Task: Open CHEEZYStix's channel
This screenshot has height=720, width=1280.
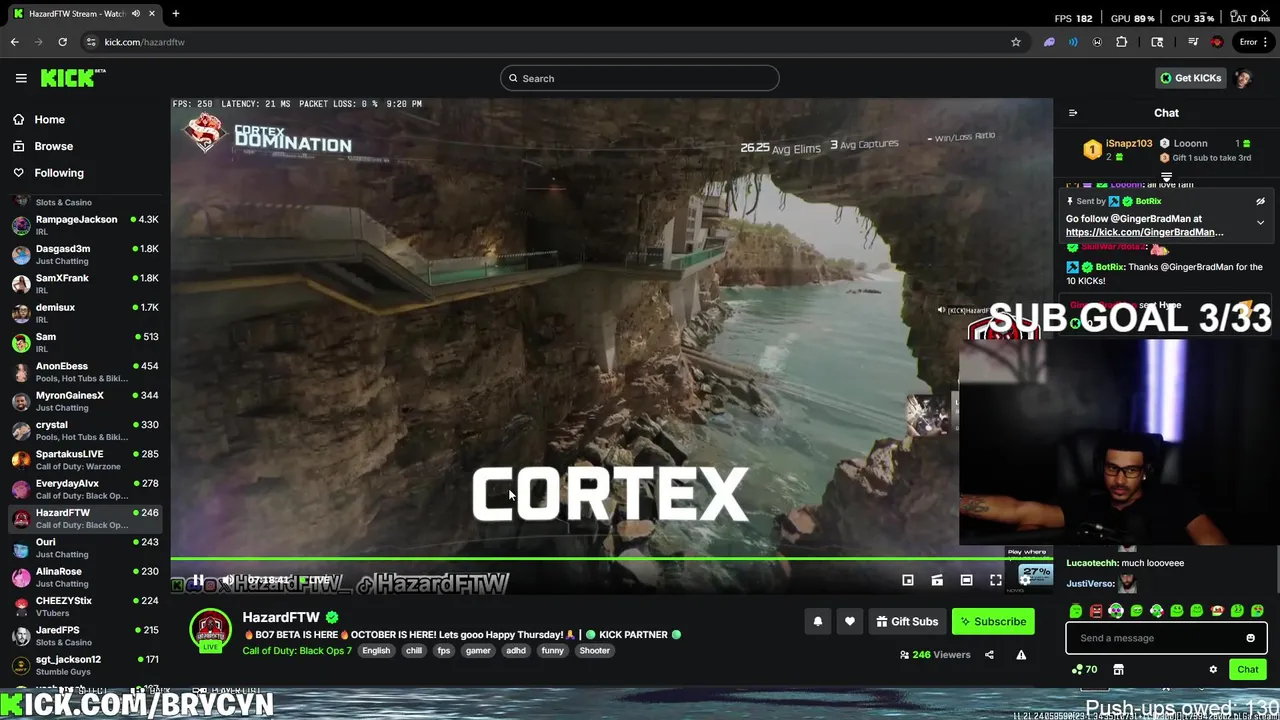Action: tap(85, 607)
